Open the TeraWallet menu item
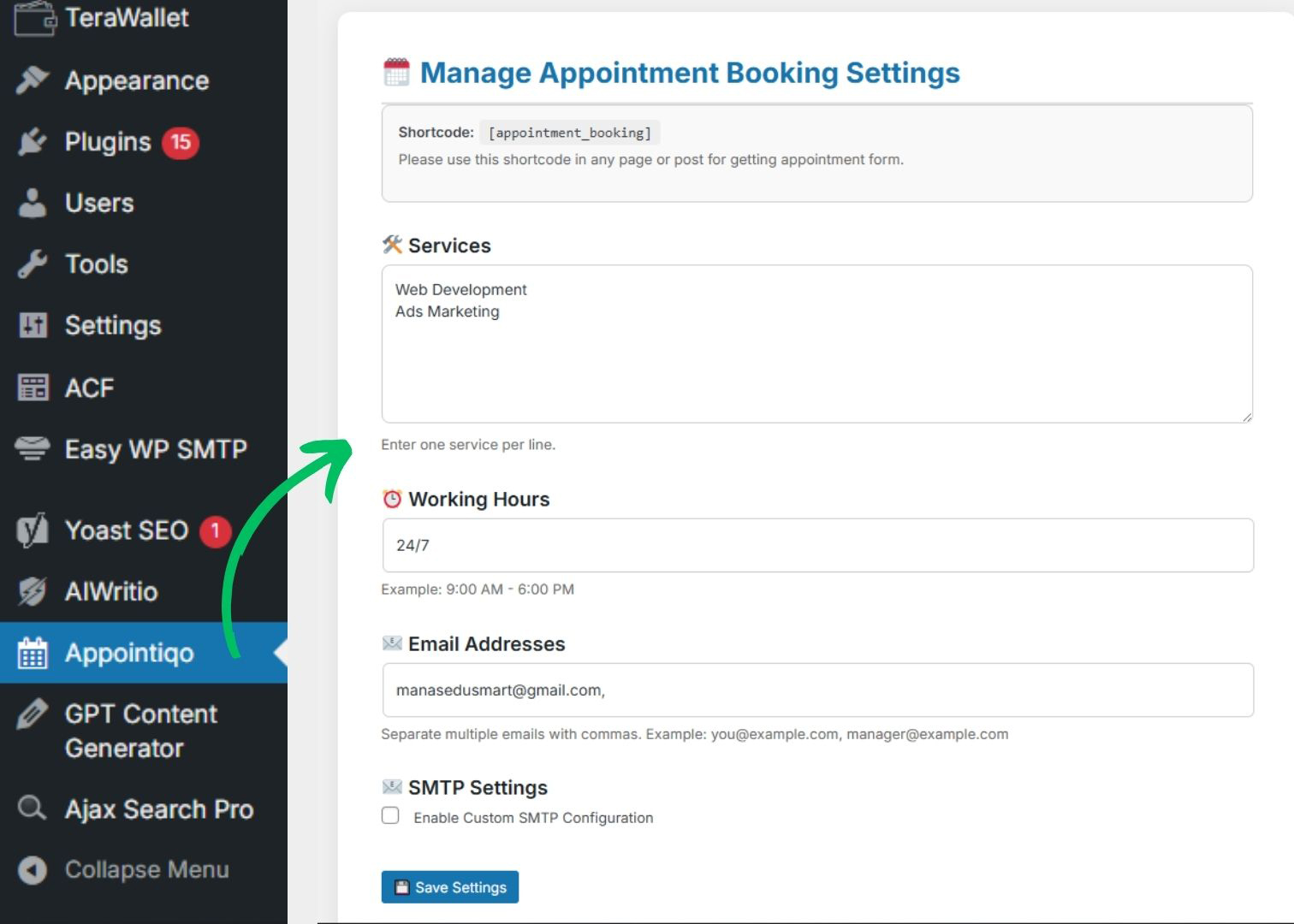The height and width of the screenshot is (924, 1294). 127,17
